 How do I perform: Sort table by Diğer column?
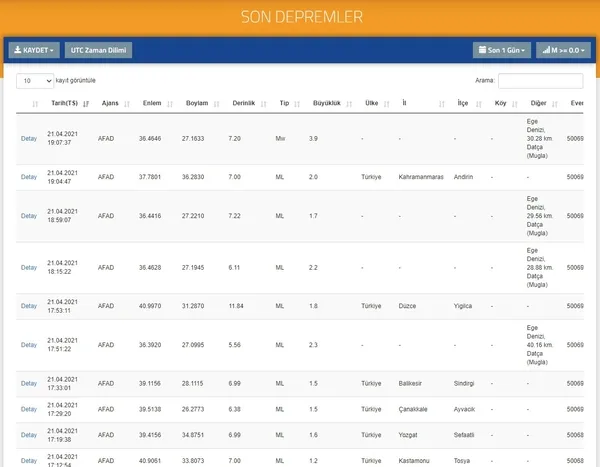(x=554, y=104)
